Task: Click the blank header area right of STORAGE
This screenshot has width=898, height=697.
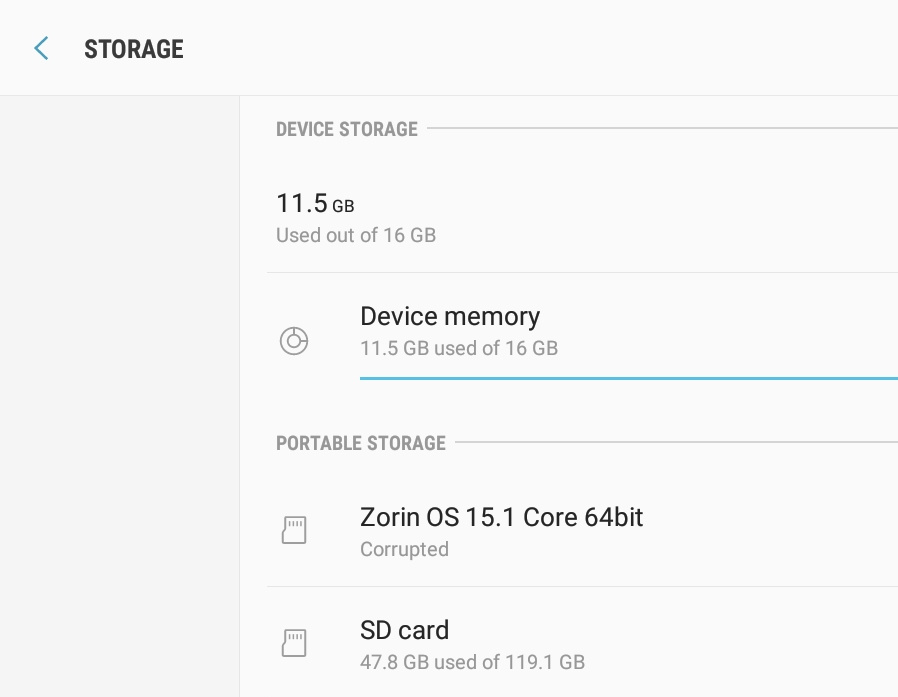Action: (550, 48)
